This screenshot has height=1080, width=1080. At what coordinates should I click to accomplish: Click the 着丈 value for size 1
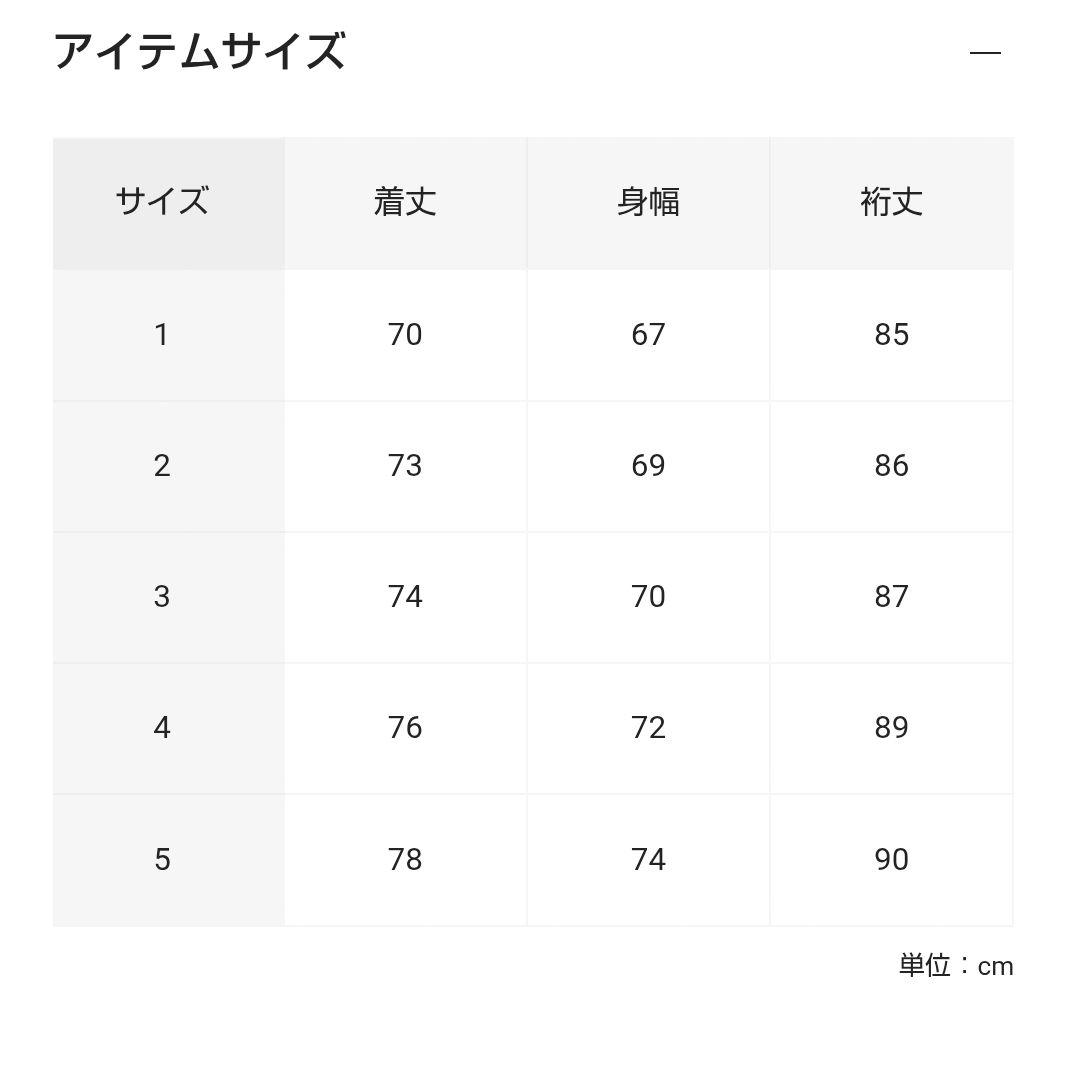pyautogui.click(x=405, y=335)
